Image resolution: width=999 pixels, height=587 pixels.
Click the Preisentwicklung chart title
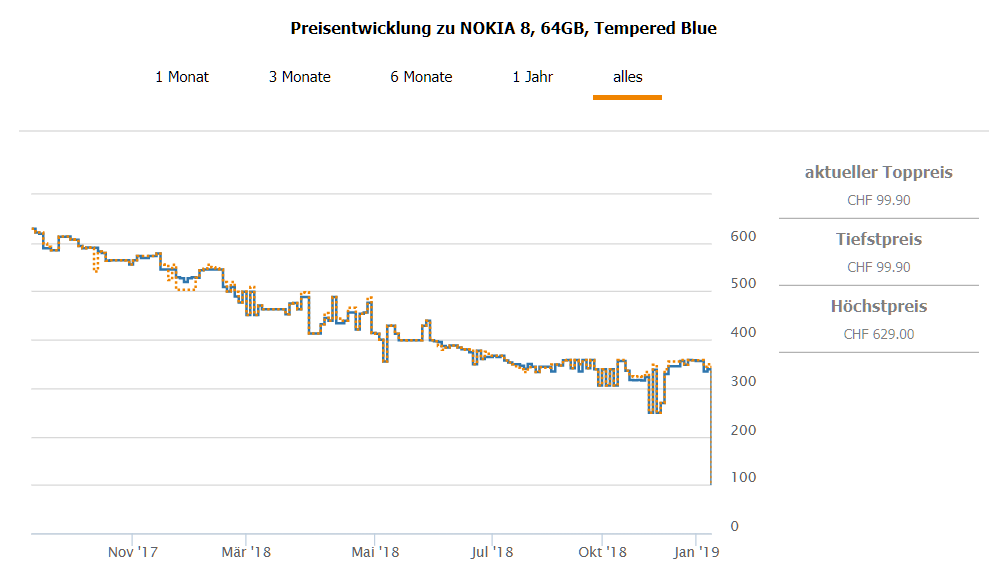(x=503, y=28)
